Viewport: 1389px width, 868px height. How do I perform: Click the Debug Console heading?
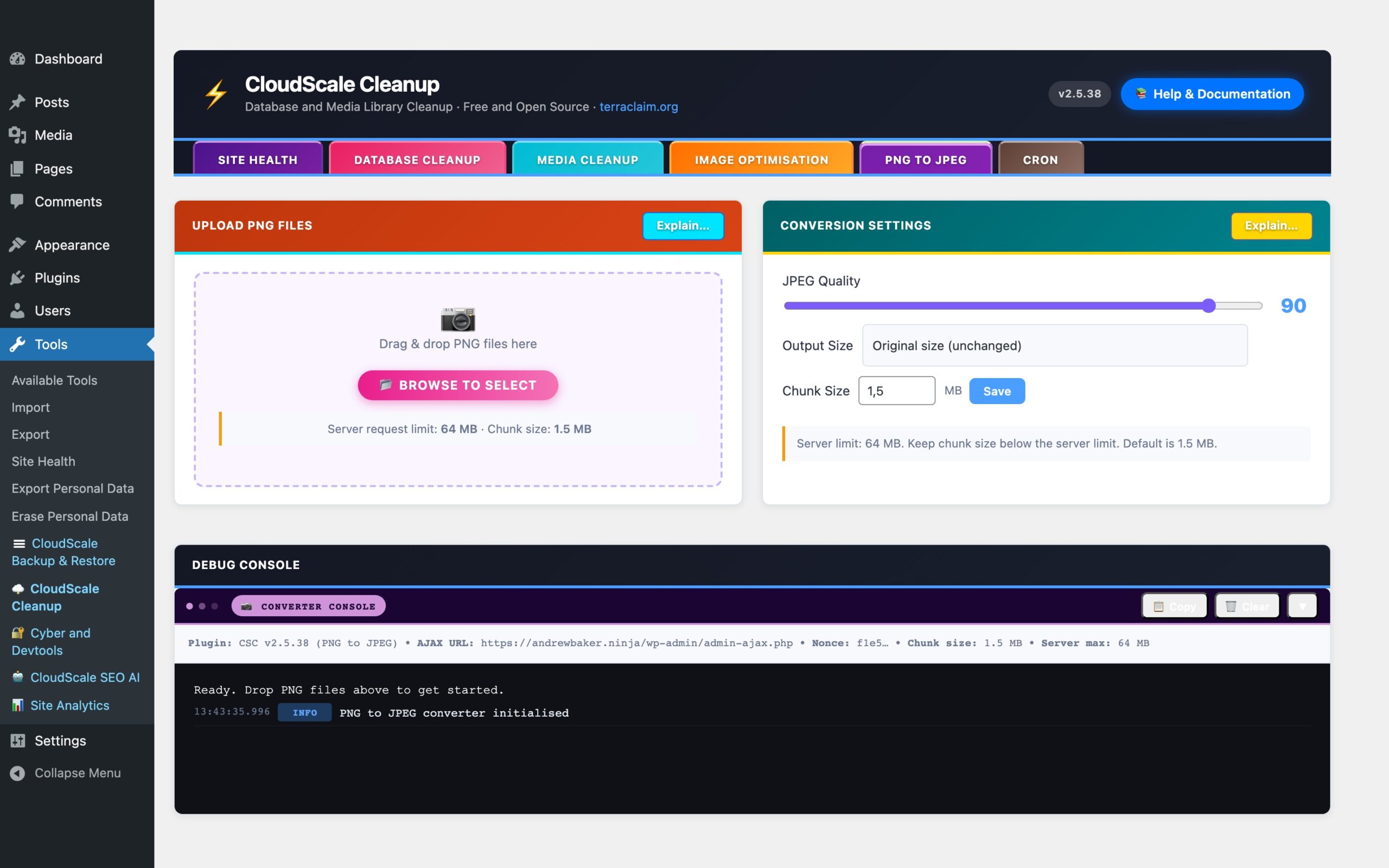coord(246,565)
